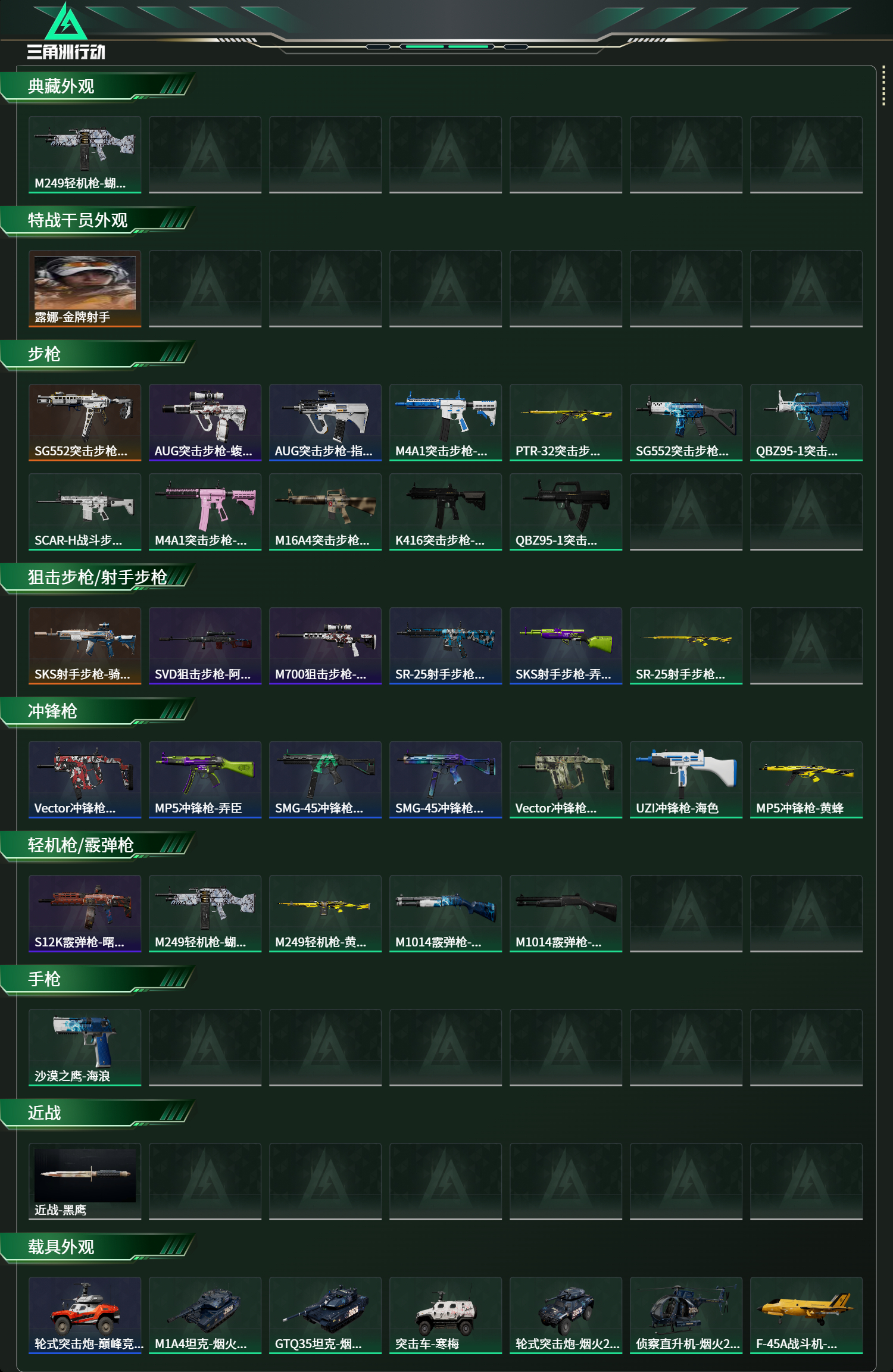The height and width of the screenshot is (1372, 893).
Task: Choose the MP5冲锋枪-弄臣 skin
Action: coord(205,780)
